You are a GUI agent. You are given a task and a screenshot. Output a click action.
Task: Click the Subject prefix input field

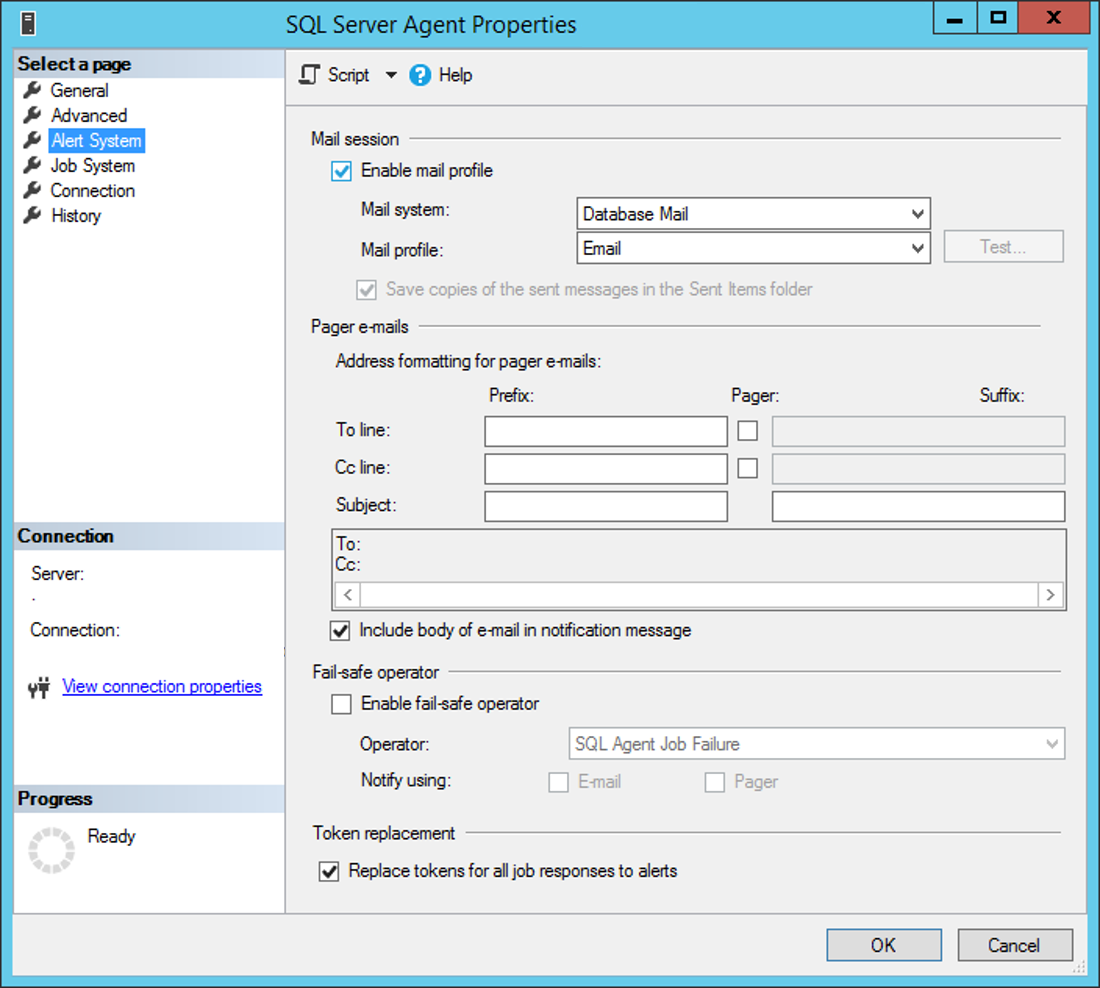(x=605, y=506)
